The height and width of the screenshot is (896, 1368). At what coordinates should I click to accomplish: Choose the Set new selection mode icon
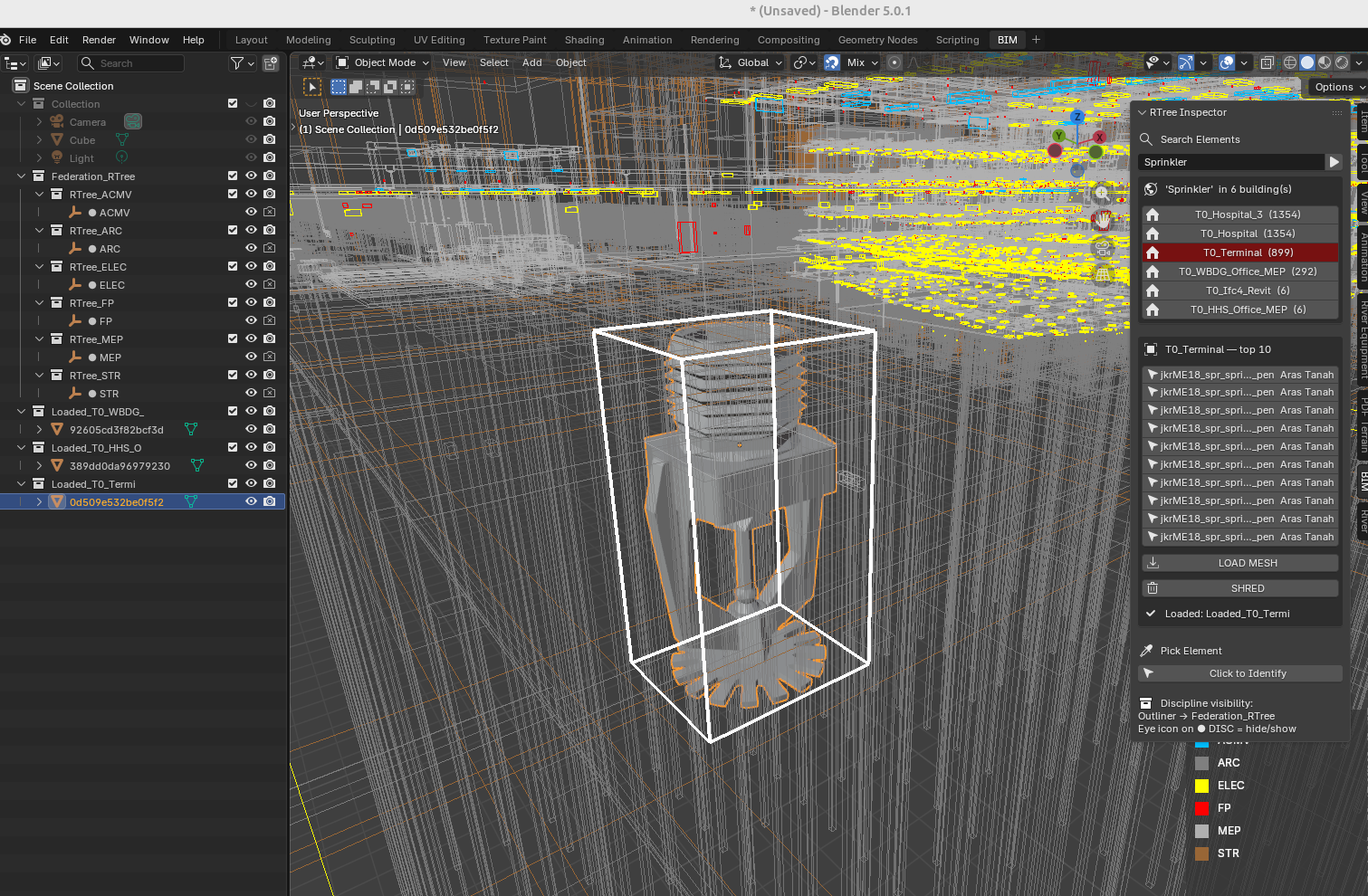339,87
